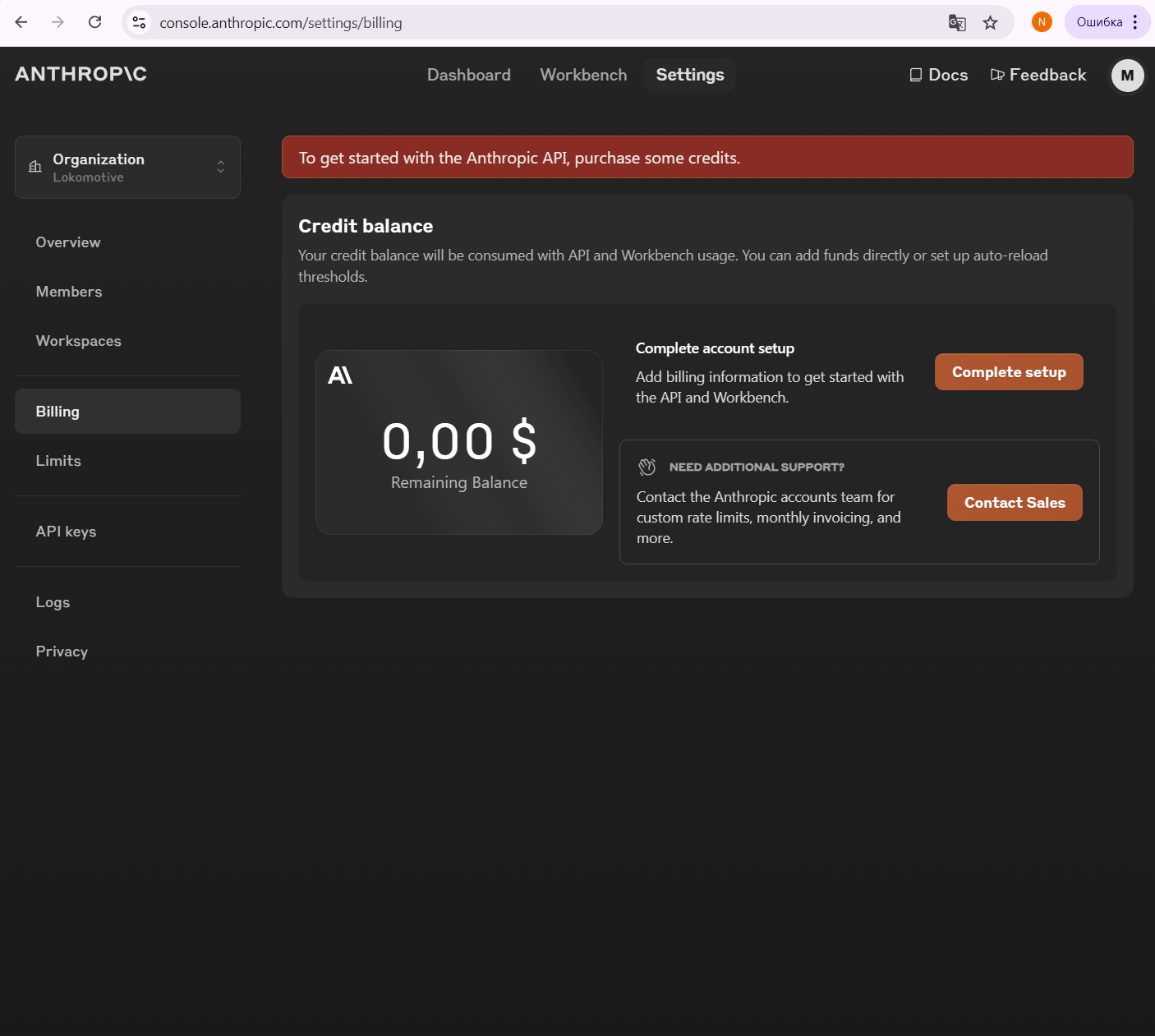Screen dimensions: 1155x1036
Task: Select the Settings tab
Action: click(690, 75)
